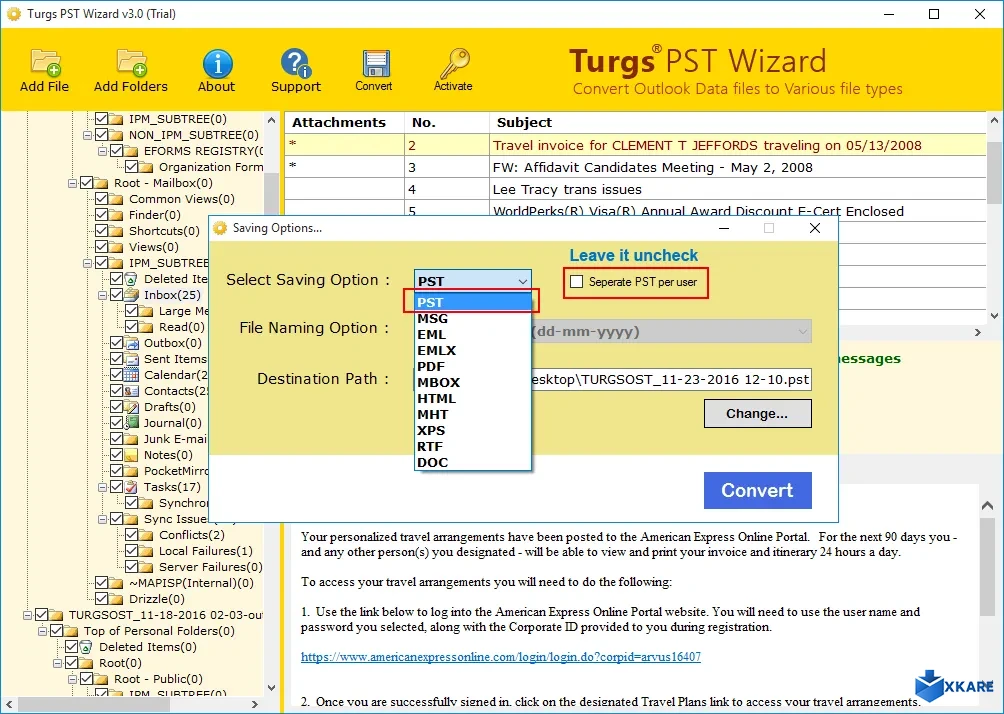Image resolution: width=1004 pixels, height=714 pixels.
Task: Open the Support help icon
Action: [x=295, y=63]
